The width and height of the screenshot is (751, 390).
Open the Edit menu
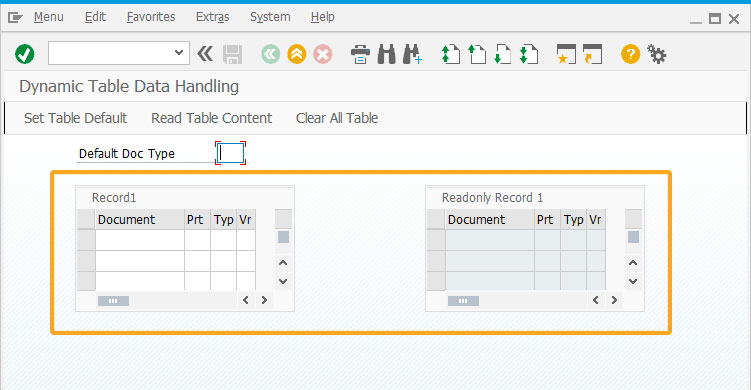click(95, 17)
